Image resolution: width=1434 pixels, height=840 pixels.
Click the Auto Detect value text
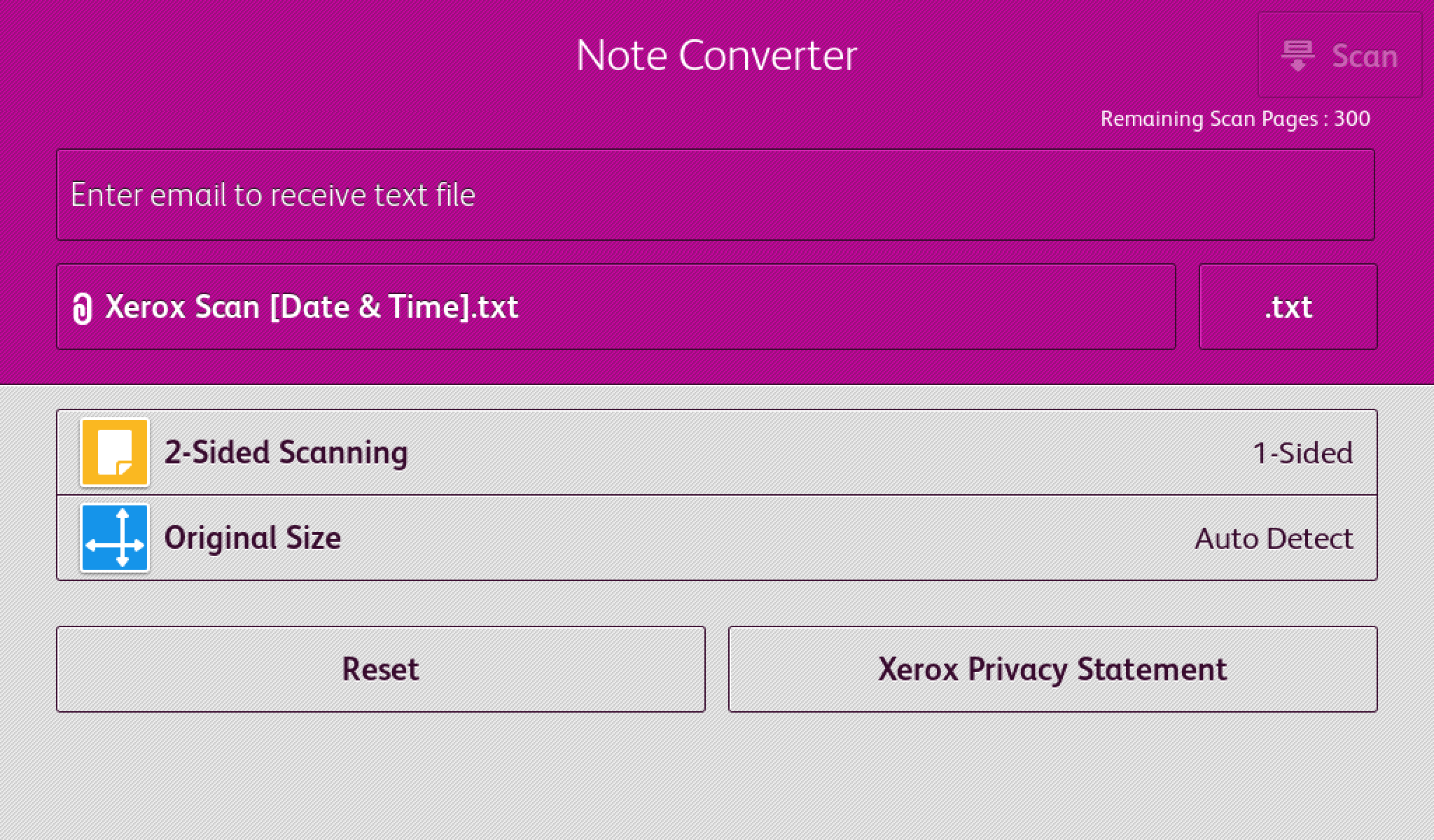(x=1274, y=538)
